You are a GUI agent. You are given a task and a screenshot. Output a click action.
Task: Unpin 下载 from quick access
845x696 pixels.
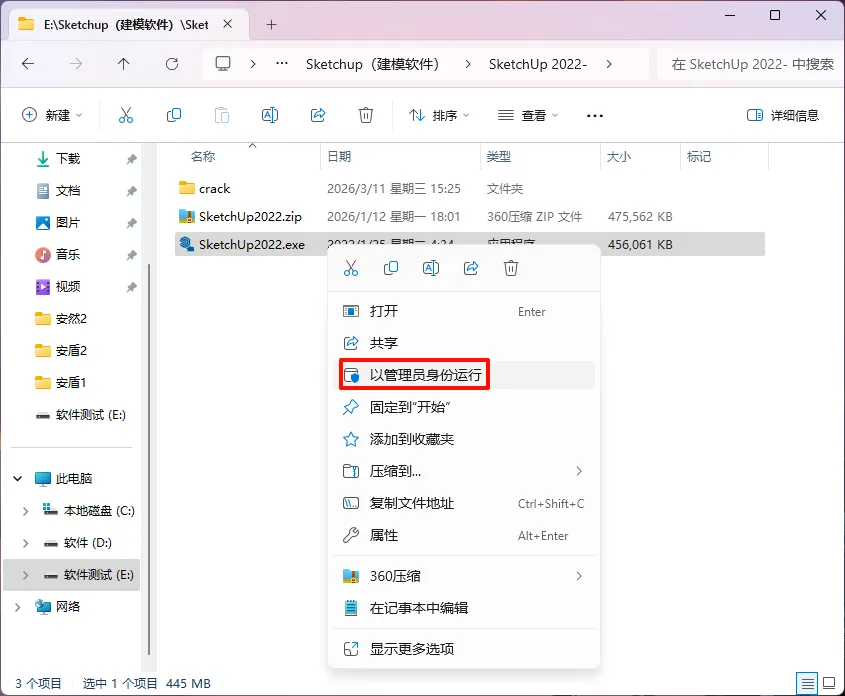pos(131,159)
